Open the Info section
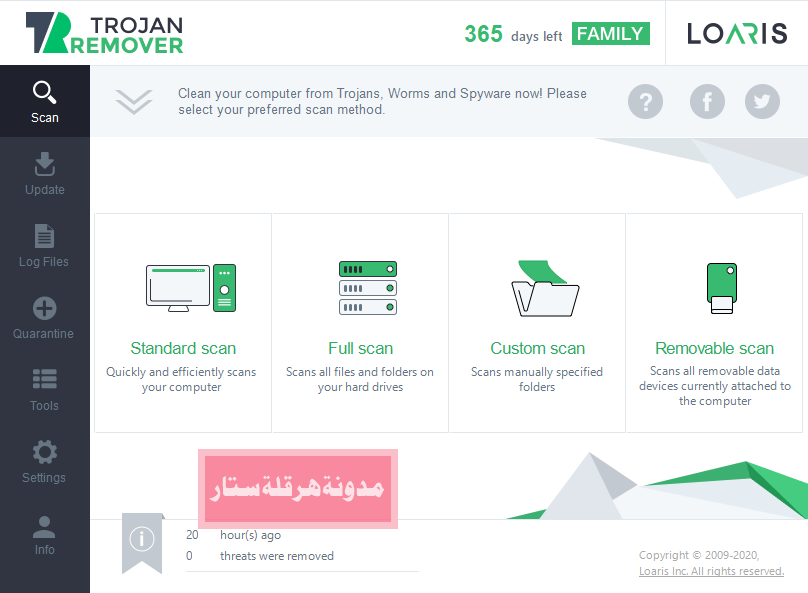808x593 pixels. pos(45,534)
